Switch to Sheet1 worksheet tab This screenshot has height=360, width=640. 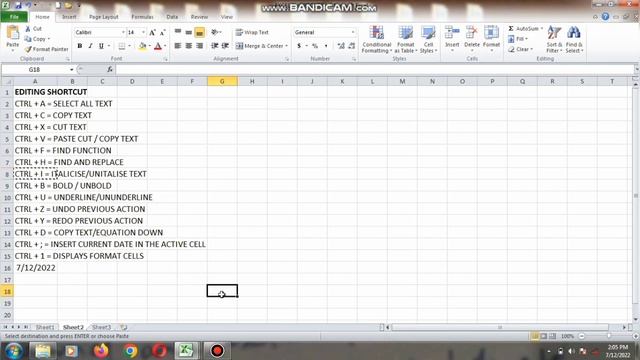click(x=45, y=327)
